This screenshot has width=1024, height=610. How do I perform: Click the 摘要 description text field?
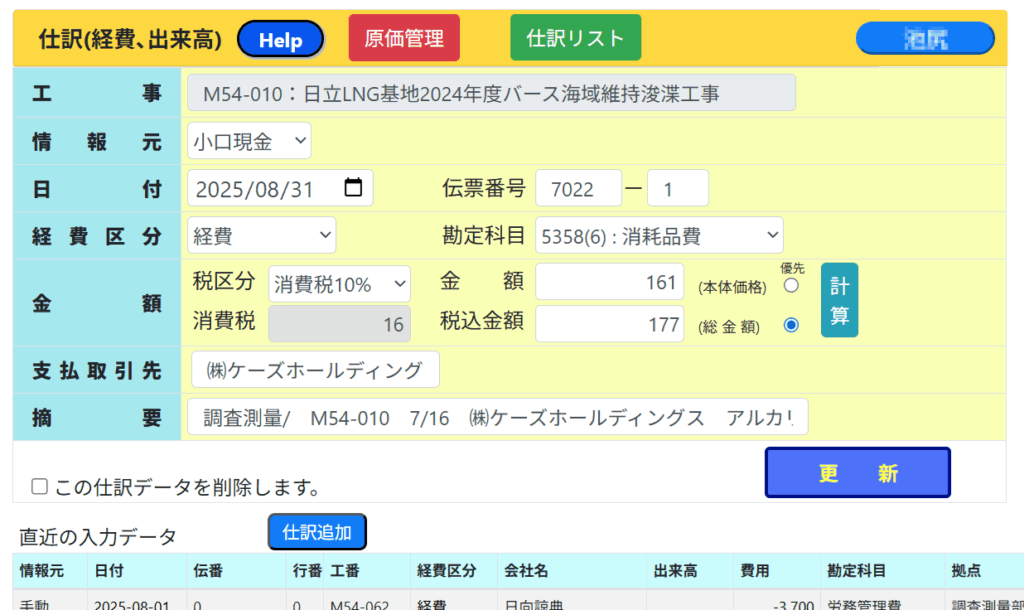497,418
